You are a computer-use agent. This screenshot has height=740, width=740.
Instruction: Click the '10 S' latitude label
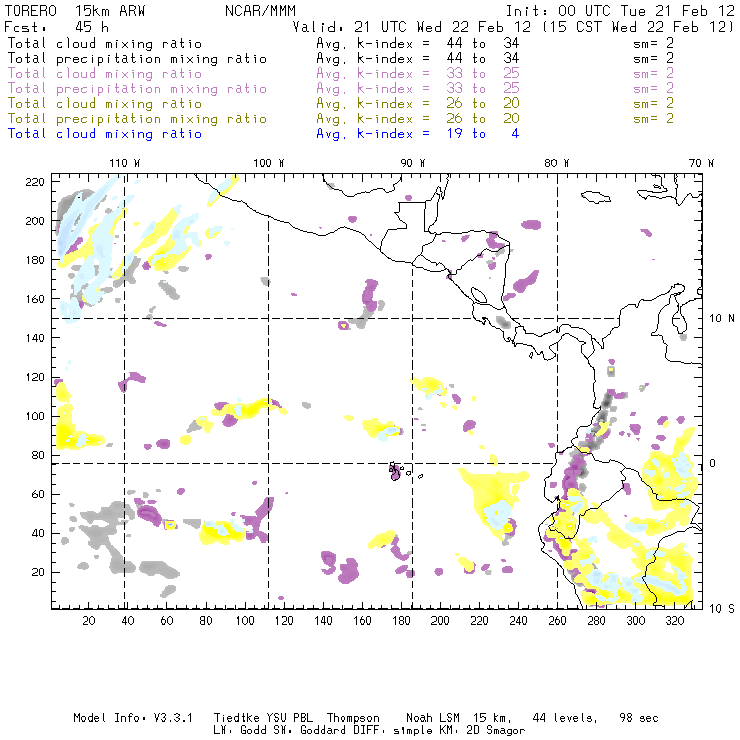click(x=722, y=609)
